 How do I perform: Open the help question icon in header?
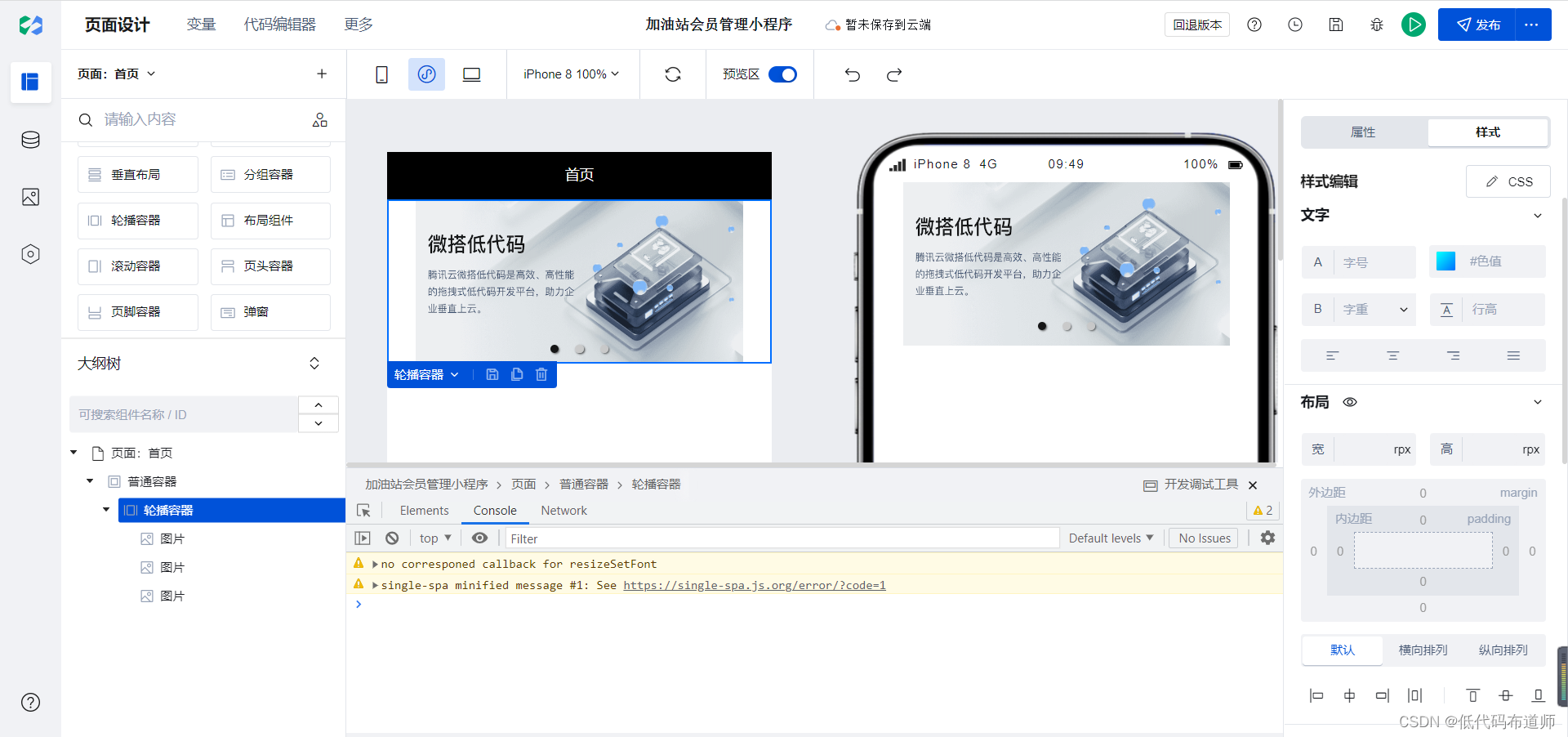(x=1254, y=25)
